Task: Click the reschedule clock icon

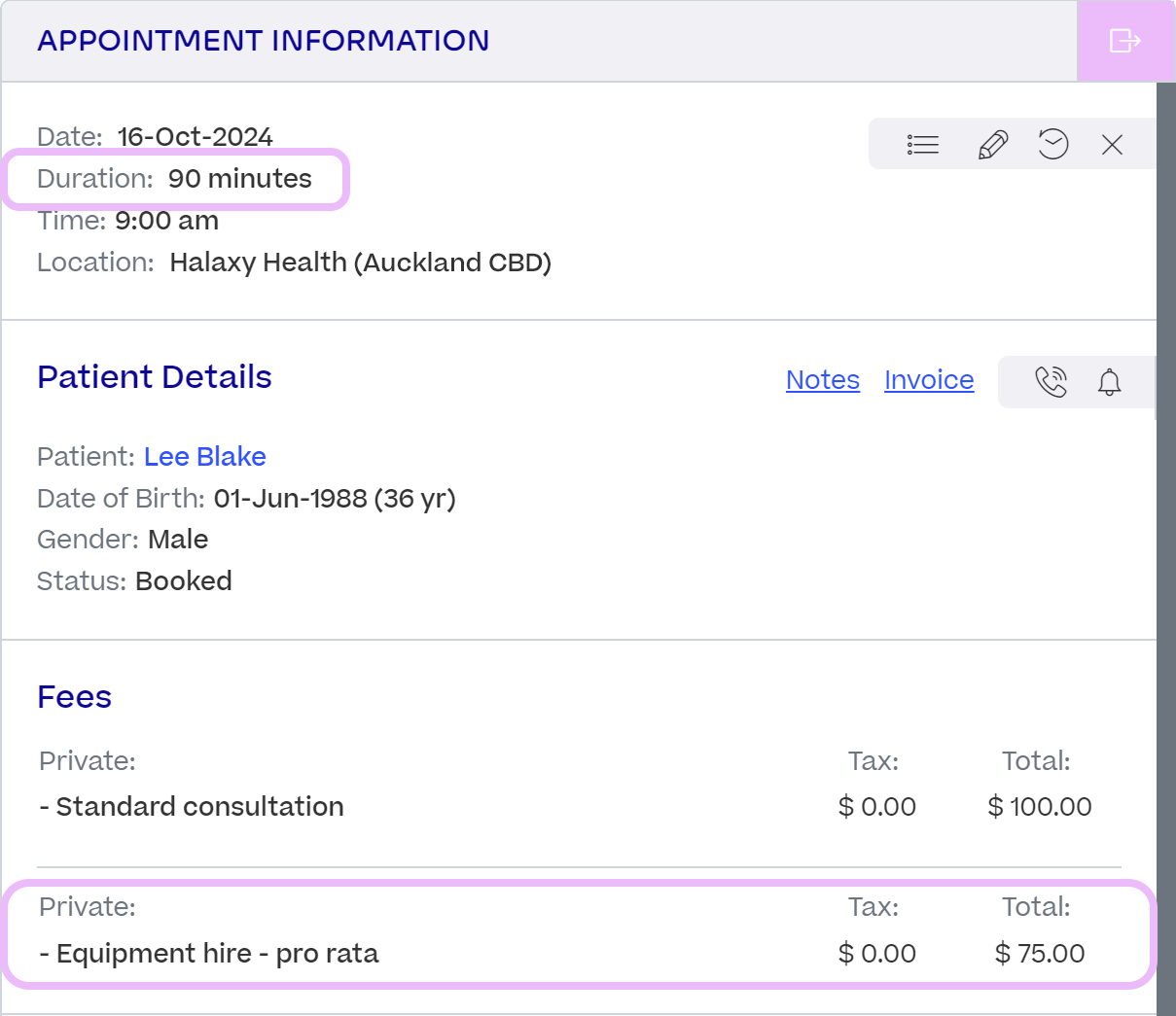Action: [1052, 144]
